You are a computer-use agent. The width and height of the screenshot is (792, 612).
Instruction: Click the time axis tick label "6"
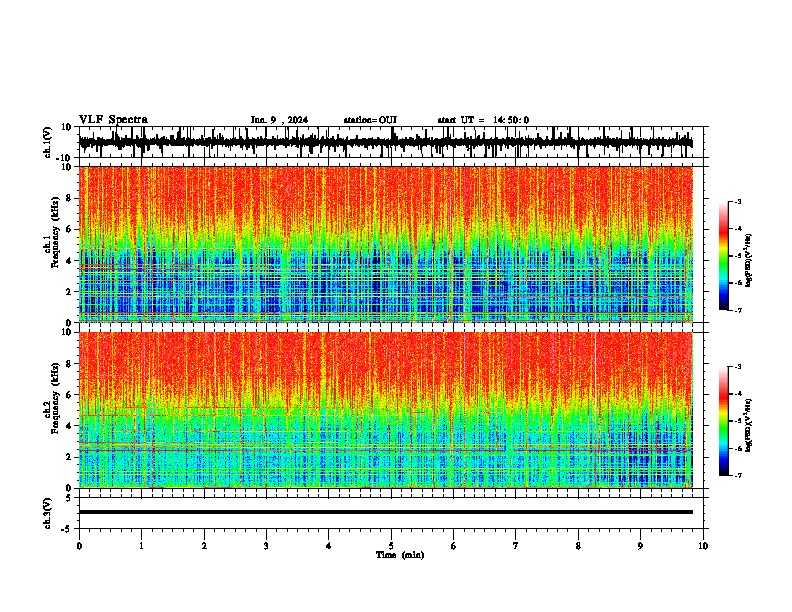click(x=454, y=546)
